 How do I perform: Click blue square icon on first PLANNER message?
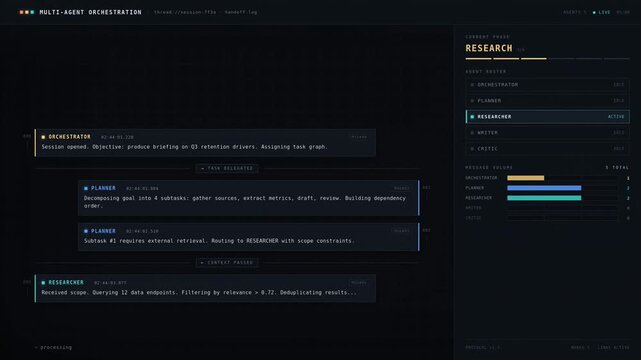pyautogui.click(x=86, y=188)
